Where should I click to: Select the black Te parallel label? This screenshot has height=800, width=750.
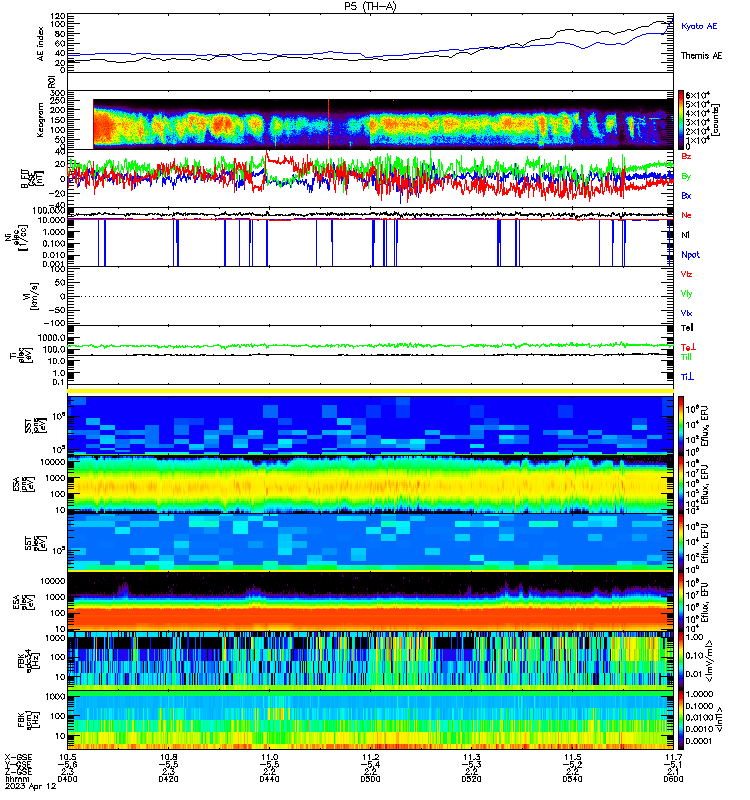(x=687, y=328)
